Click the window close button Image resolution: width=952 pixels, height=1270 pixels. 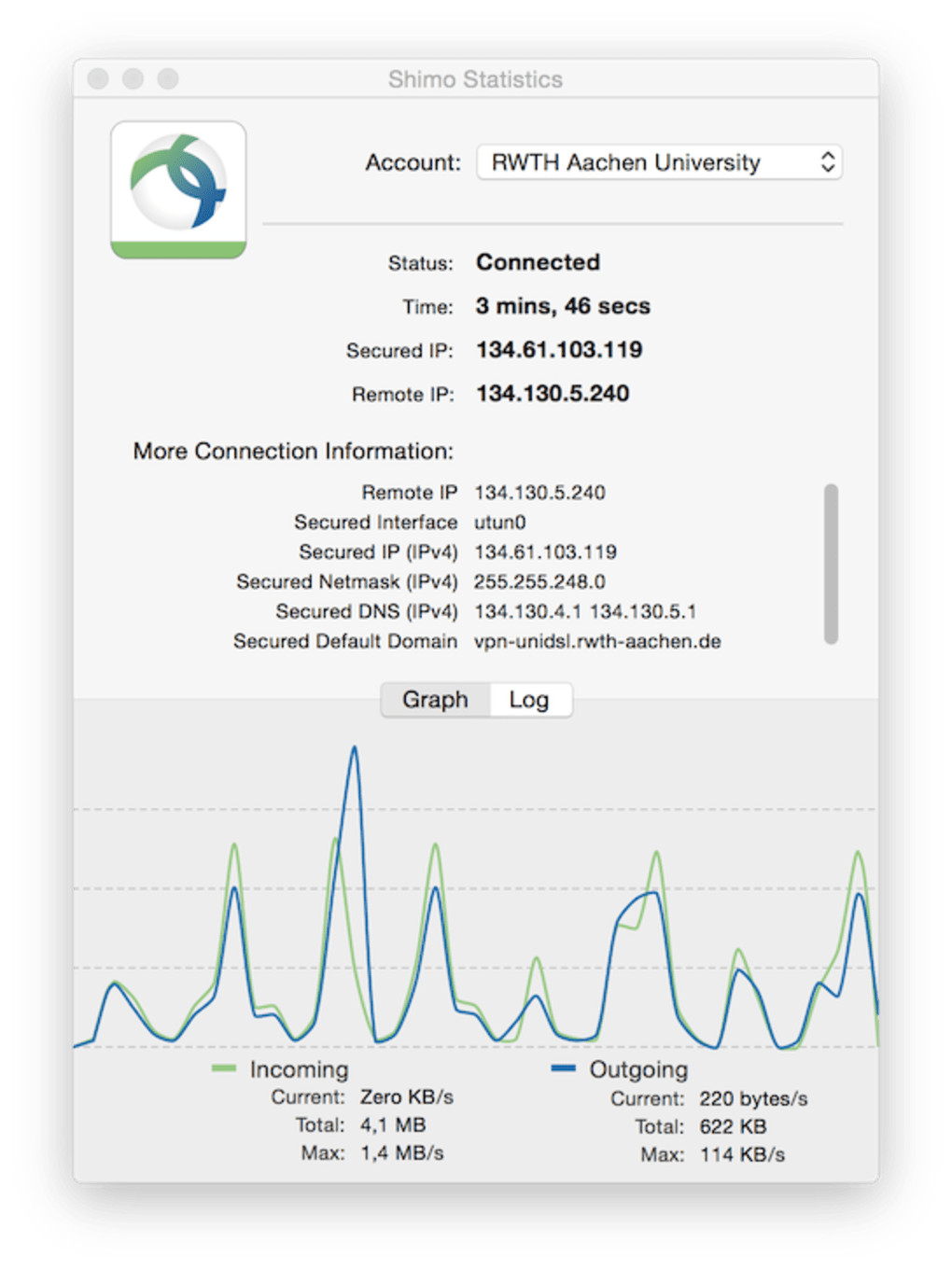[98, 78]
